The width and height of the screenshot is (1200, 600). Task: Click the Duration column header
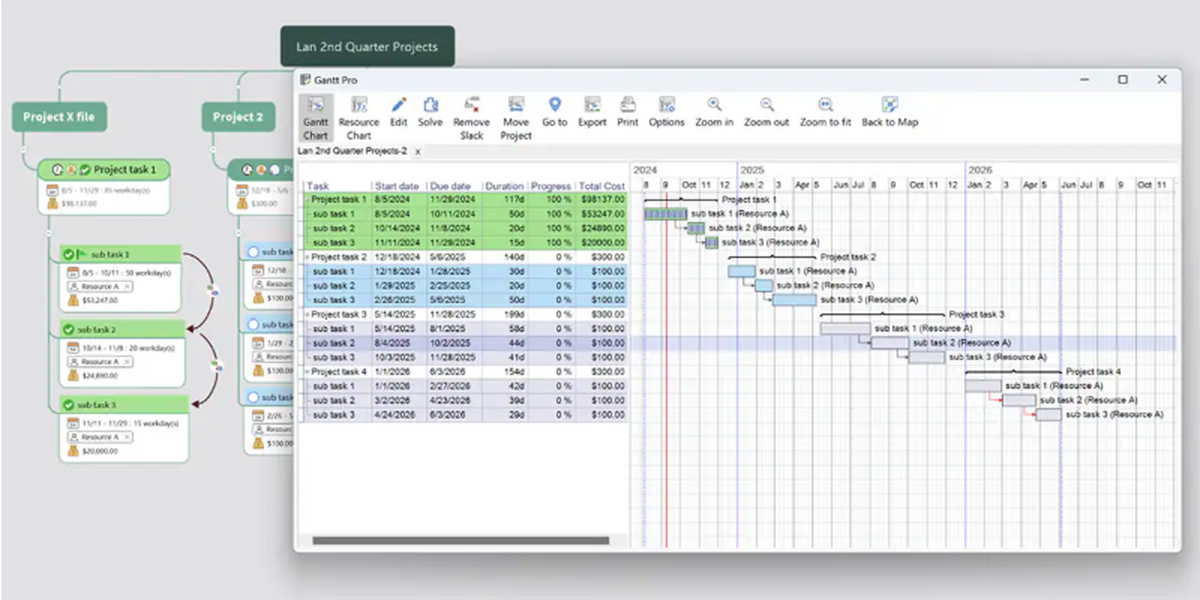pyautogui.click(x=504, y=186)
